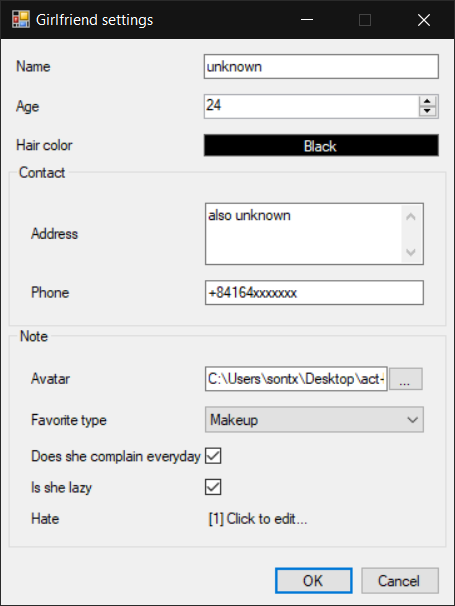Minimize the Girlfriend settings window
This screenshot has height=606, width=455.
[307, 20]
